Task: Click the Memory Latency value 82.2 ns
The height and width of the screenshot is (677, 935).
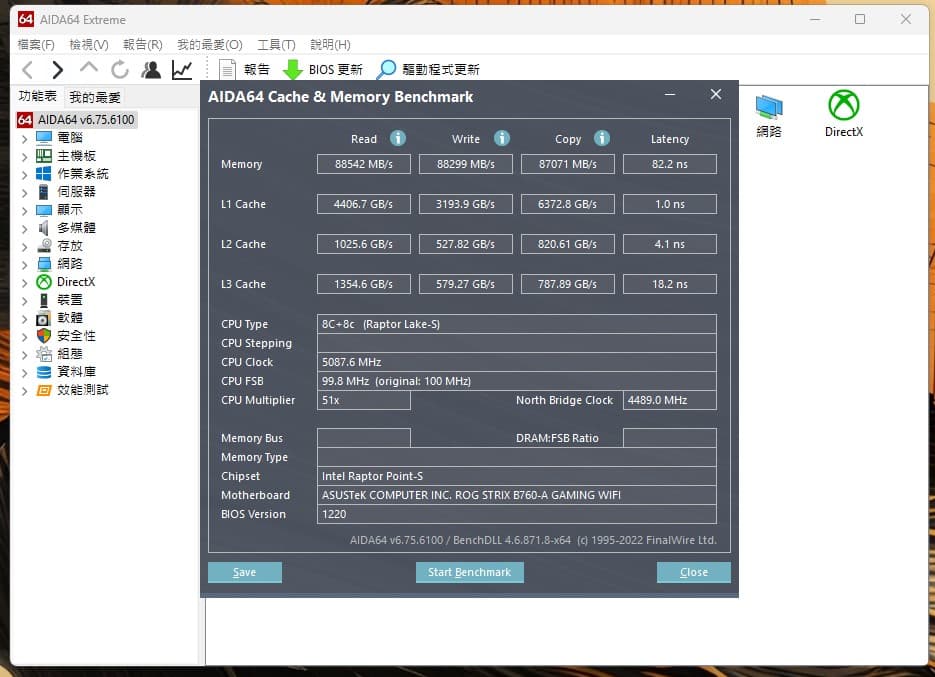Action: (x=670, y=164)
